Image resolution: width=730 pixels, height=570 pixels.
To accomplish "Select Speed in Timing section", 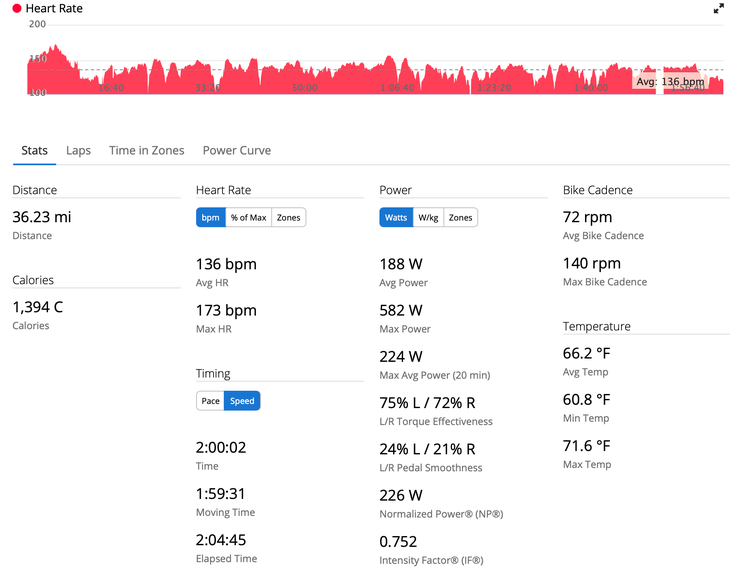I will pyautogui.click(x=242, y=401).
